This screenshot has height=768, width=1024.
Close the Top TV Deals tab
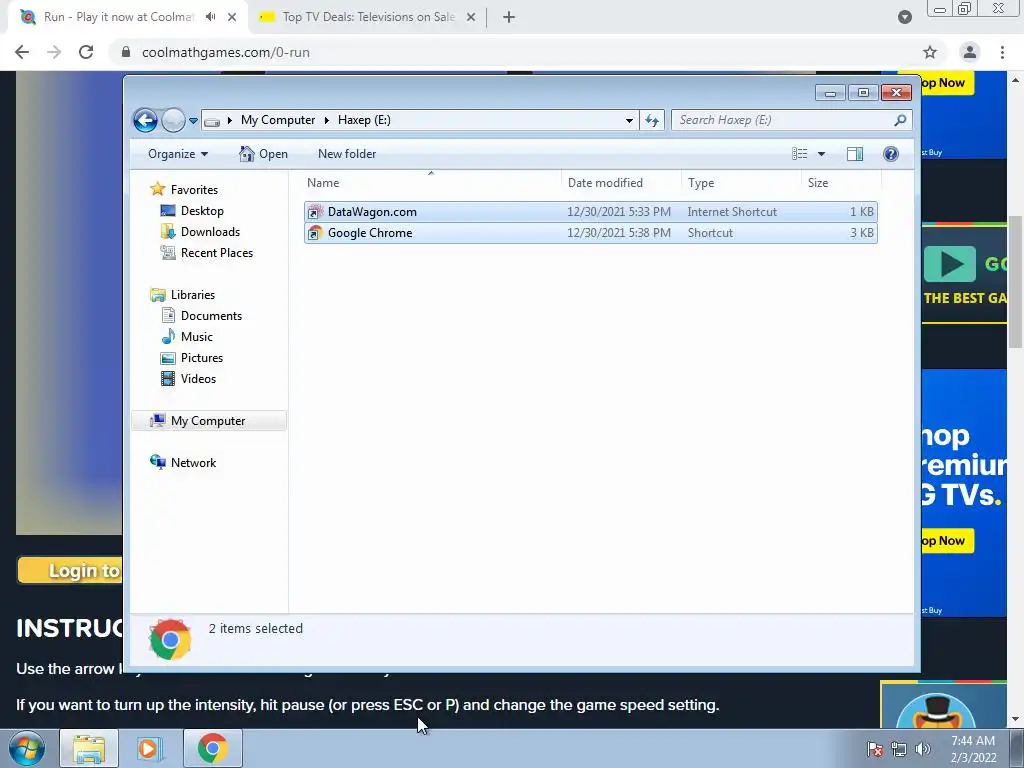(x=471, y=17)
